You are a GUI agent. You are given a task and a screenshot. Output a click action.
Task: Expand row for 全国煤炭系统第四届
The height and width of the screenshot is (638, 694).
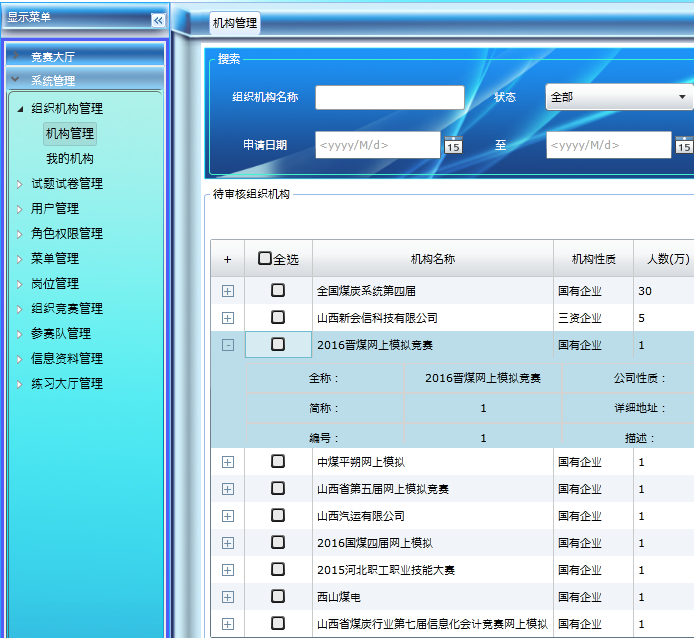pos(227,291)
